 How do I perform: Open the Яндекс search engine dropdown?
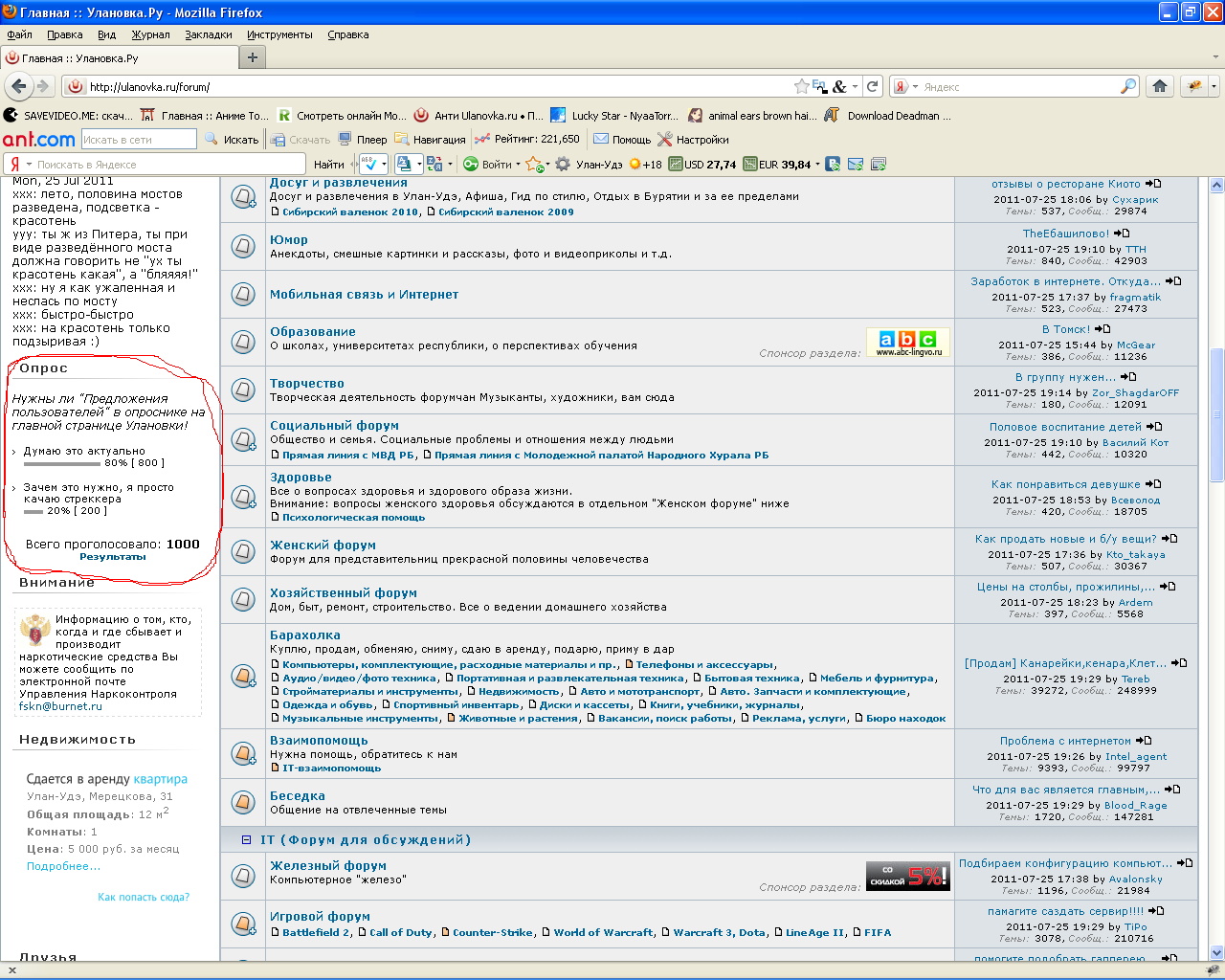905,87
